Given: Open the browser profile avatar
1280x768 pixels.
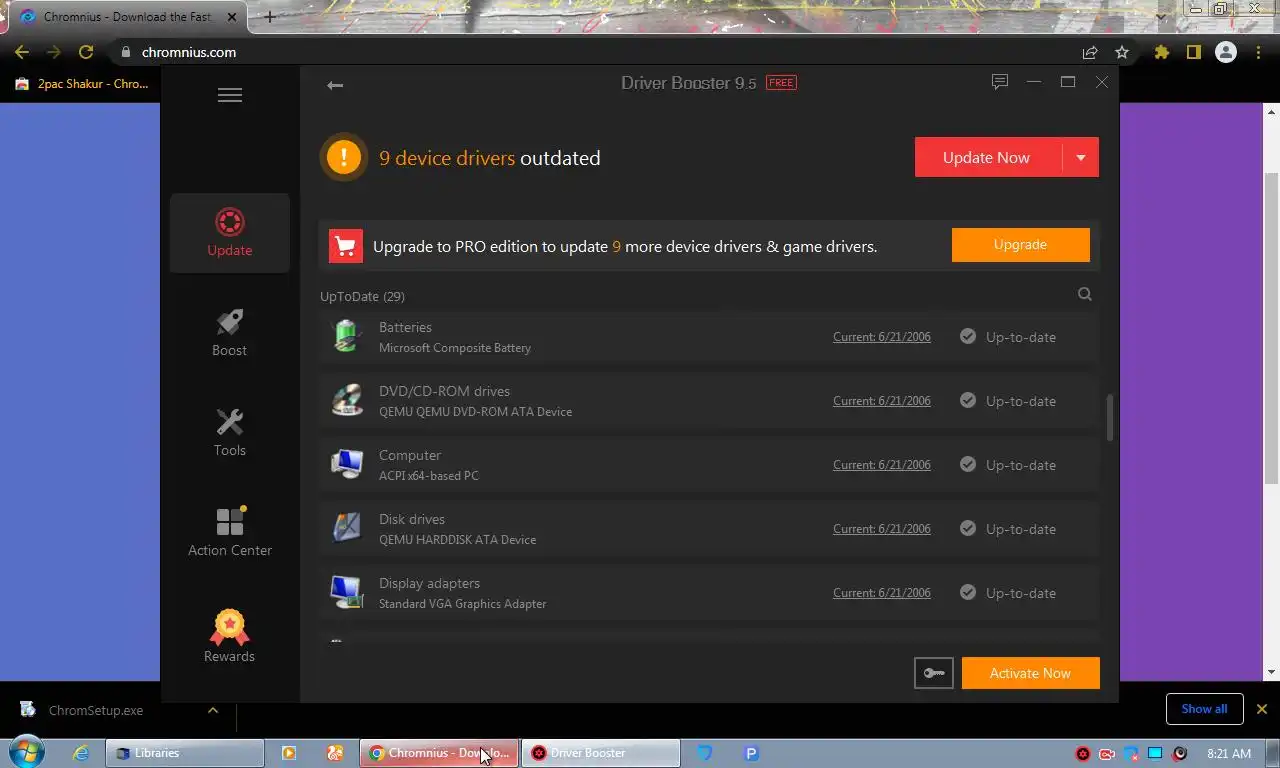Looking at the screenshot, I should click(1225, 52).
